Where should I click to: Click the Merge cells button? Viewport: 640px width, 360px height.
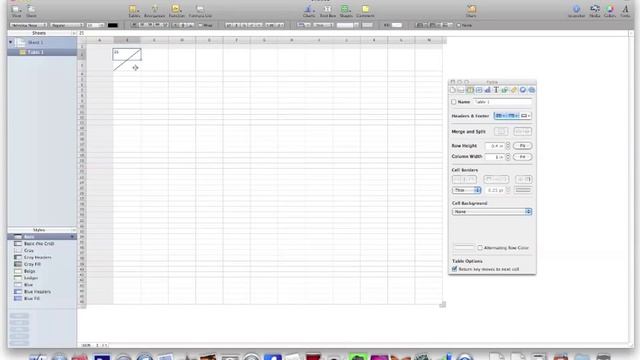point(501,131)
